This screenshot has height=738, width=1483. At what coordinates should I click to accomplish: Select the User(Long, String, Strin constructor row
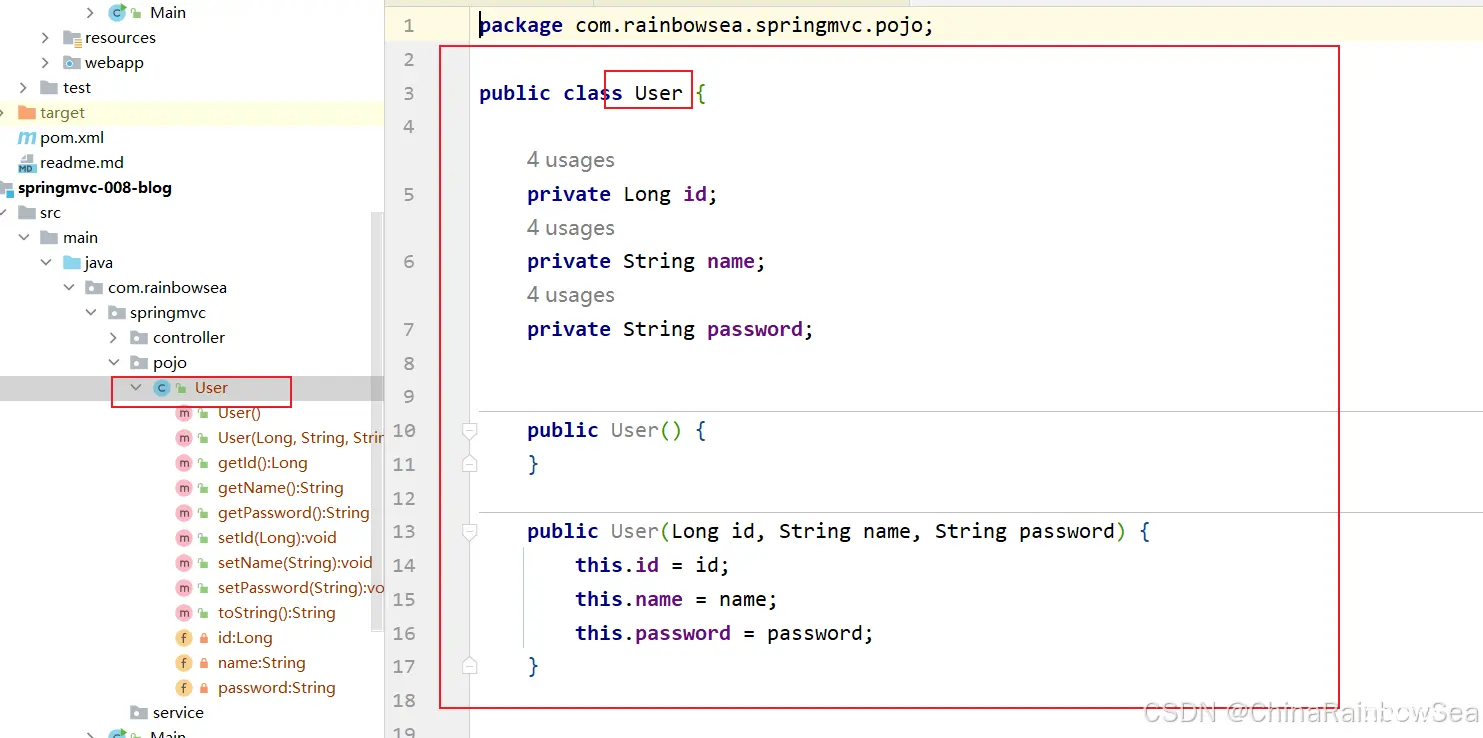192,438
